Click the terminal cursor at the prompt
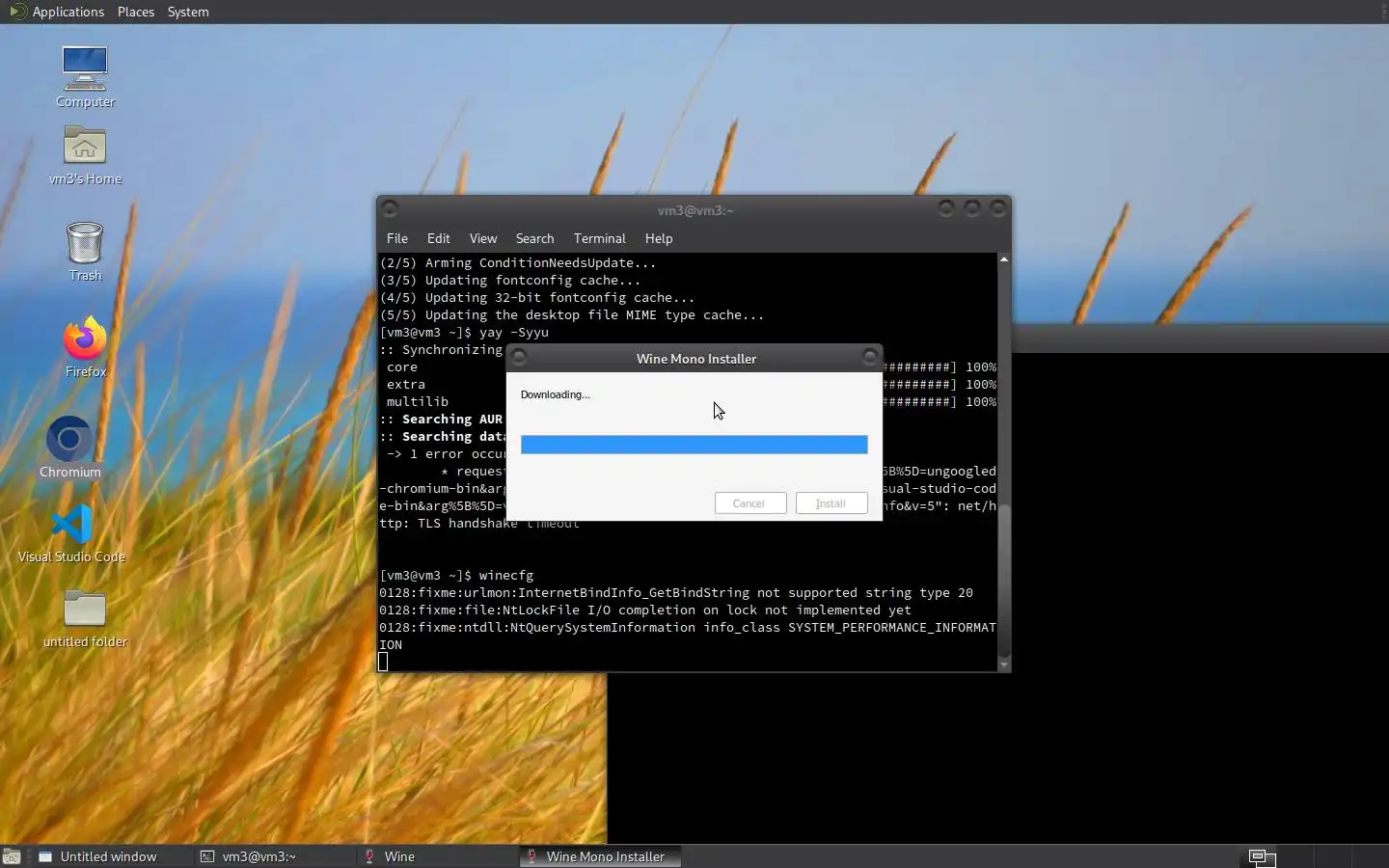This screenshot has width=1389, height=868. coord(383,662)
